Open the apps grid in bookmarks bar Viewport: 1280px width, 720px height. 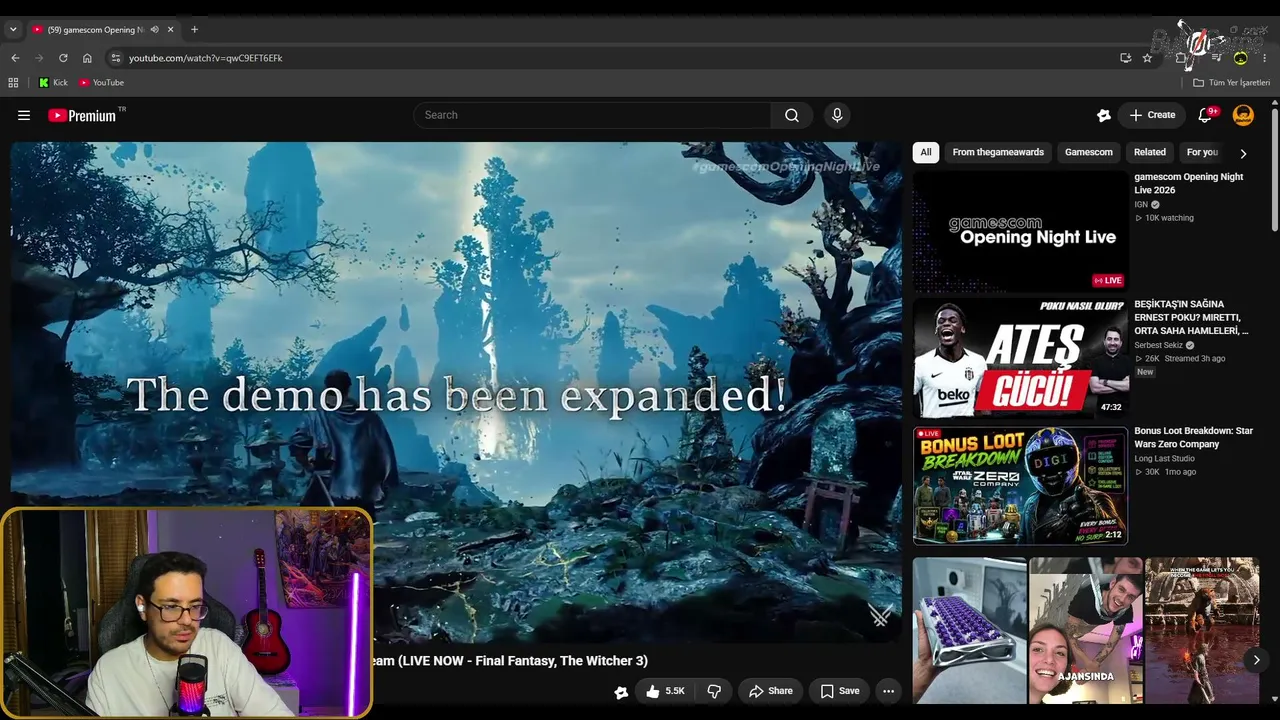(x=13, y=83)
